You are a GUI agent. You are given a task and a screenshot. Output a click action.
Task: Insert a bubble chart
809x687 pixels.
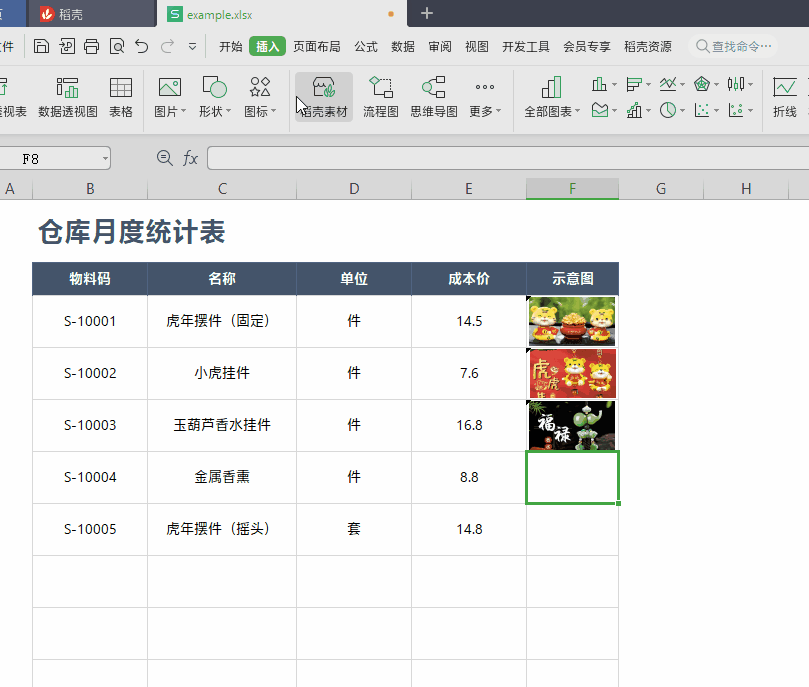[x=736, y=110]
